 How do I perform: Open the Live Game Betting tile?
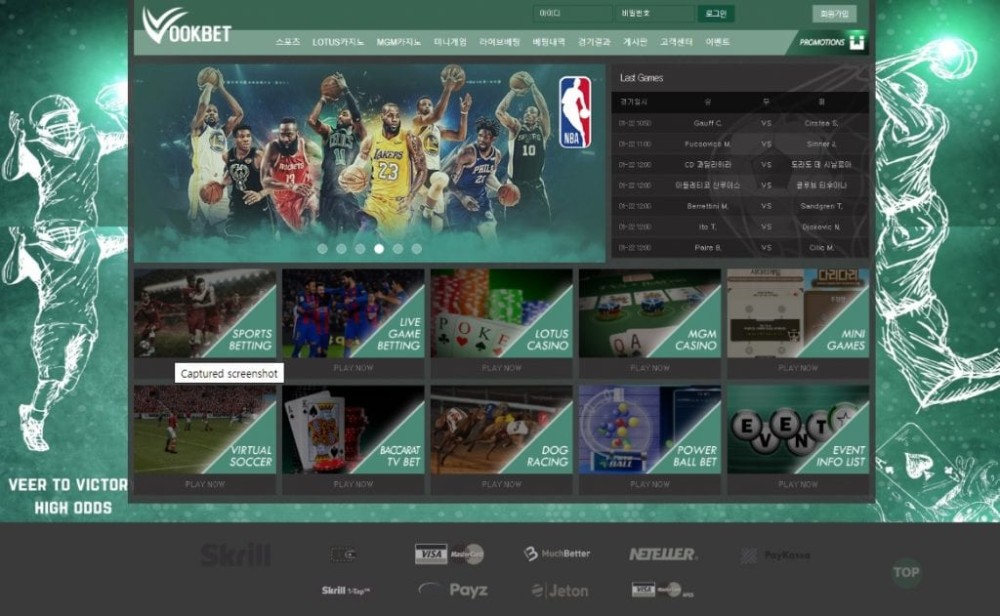(353, 313)
